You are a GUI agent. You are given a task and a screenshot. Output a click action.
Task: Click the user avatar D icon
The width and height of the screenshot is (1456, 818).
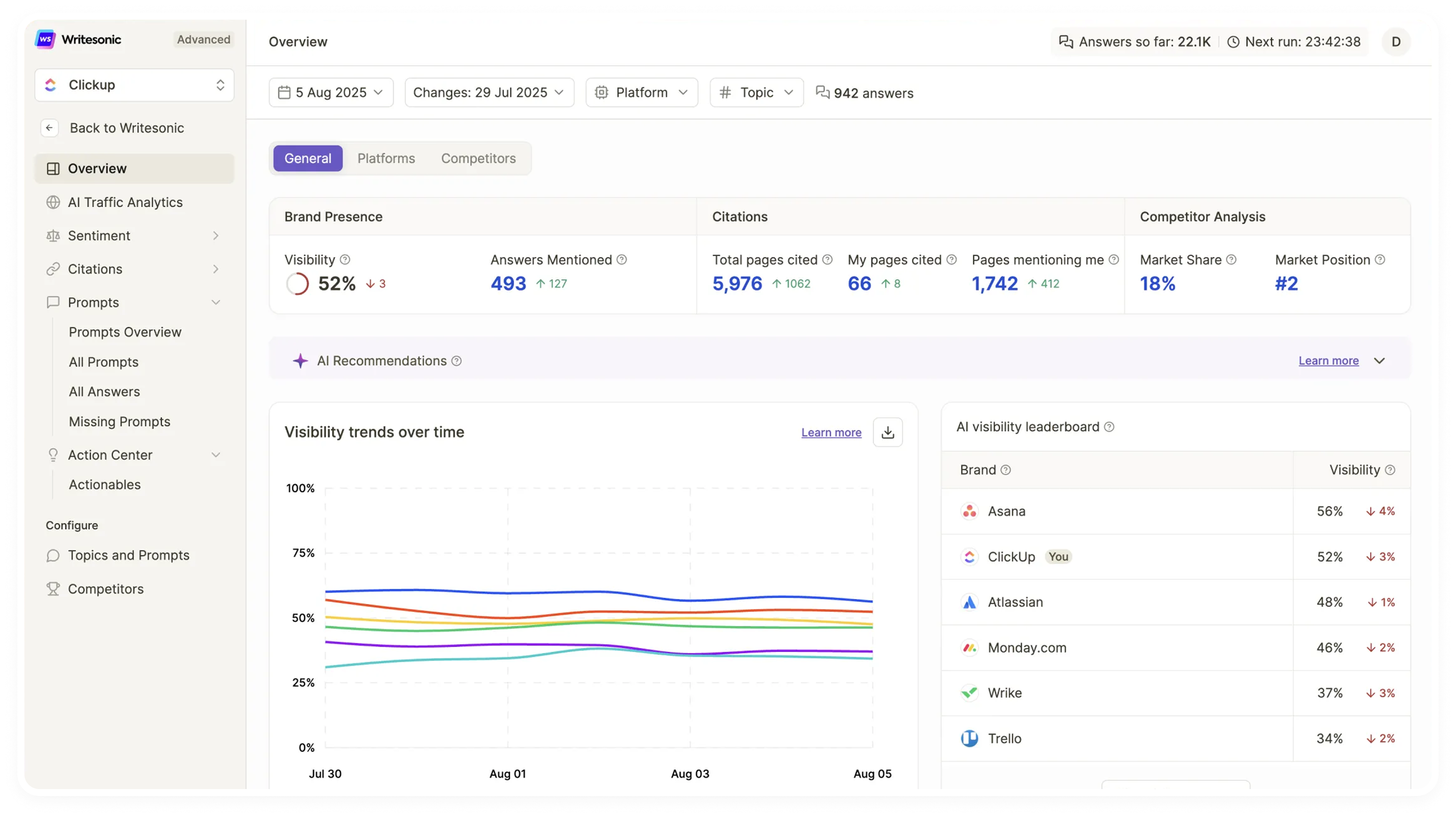(x=1395, y=42)
